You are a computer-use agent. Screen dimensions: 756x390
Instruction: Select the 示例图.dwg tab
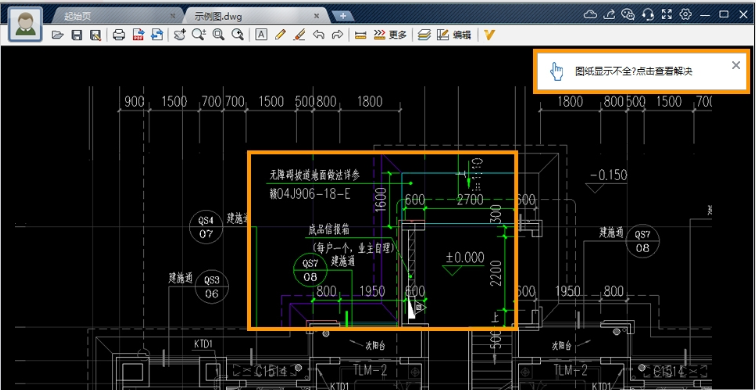[218, 16]
